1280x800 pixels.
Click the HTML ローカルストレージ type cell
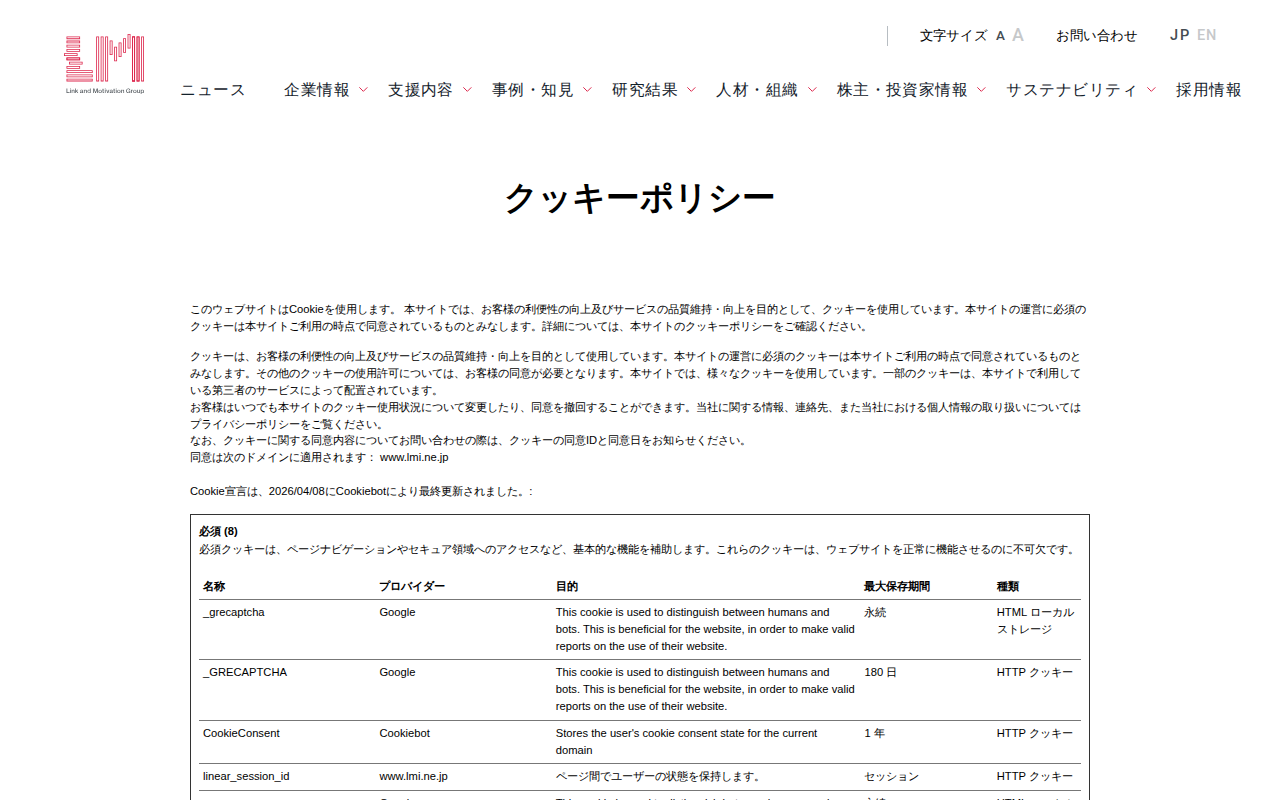pyautogui.click(x=1036, y=621)
